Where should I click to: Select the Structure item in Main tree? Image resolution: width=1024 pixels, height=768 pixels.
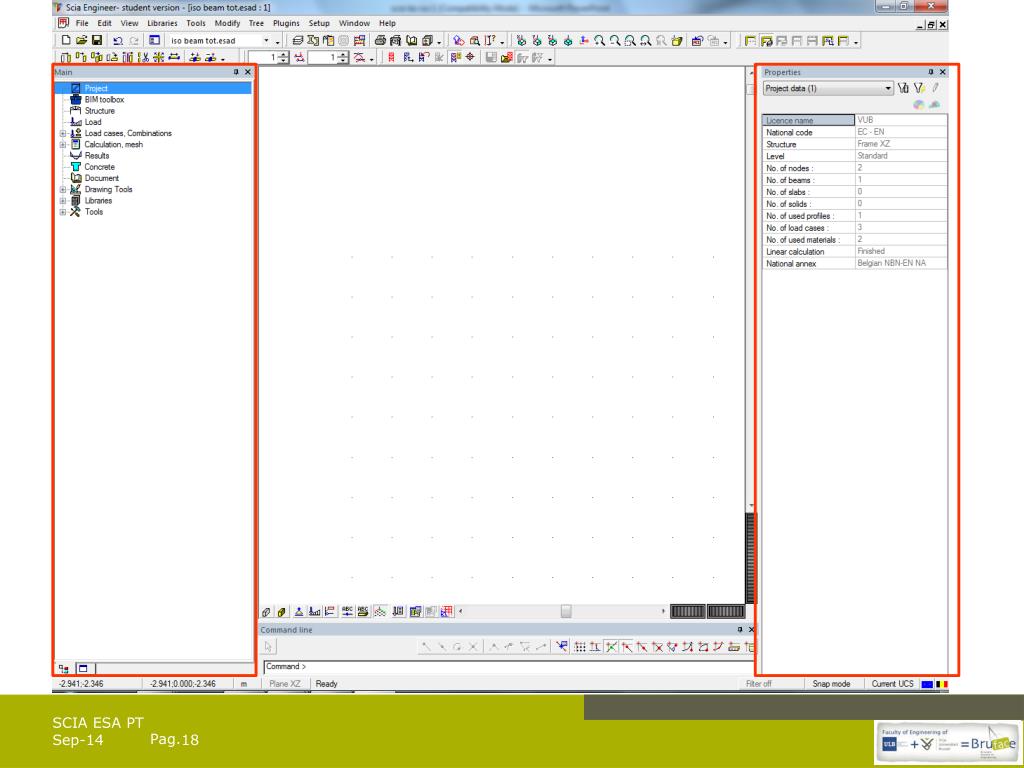coord(99,110)
